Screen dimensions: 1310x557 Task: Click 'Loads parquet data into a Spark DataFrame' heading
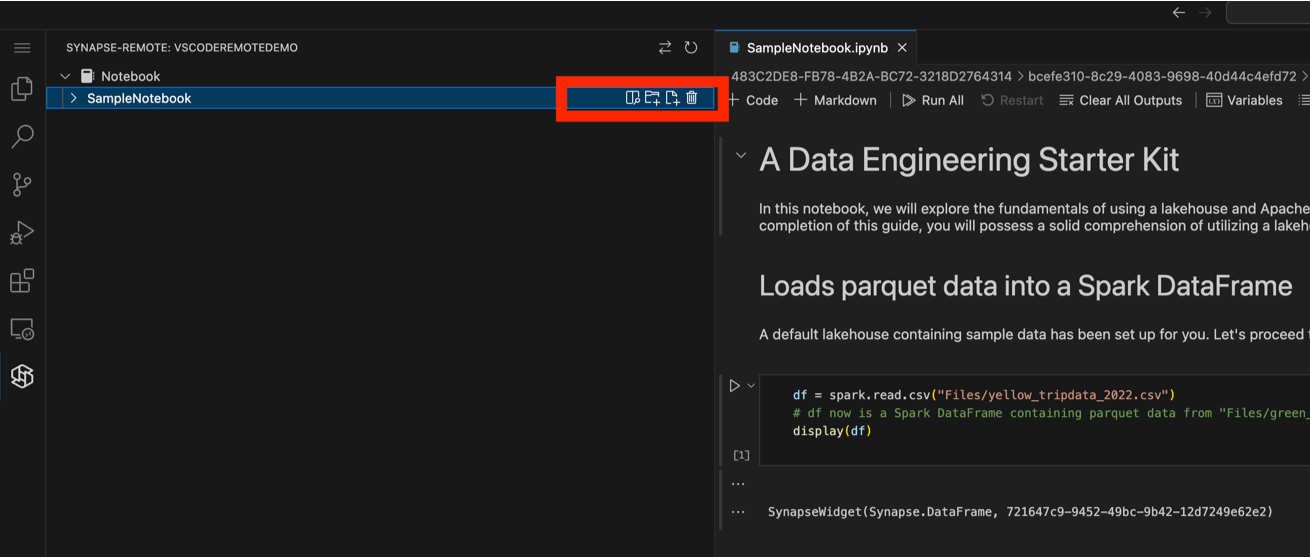(x=1026, y=286)
